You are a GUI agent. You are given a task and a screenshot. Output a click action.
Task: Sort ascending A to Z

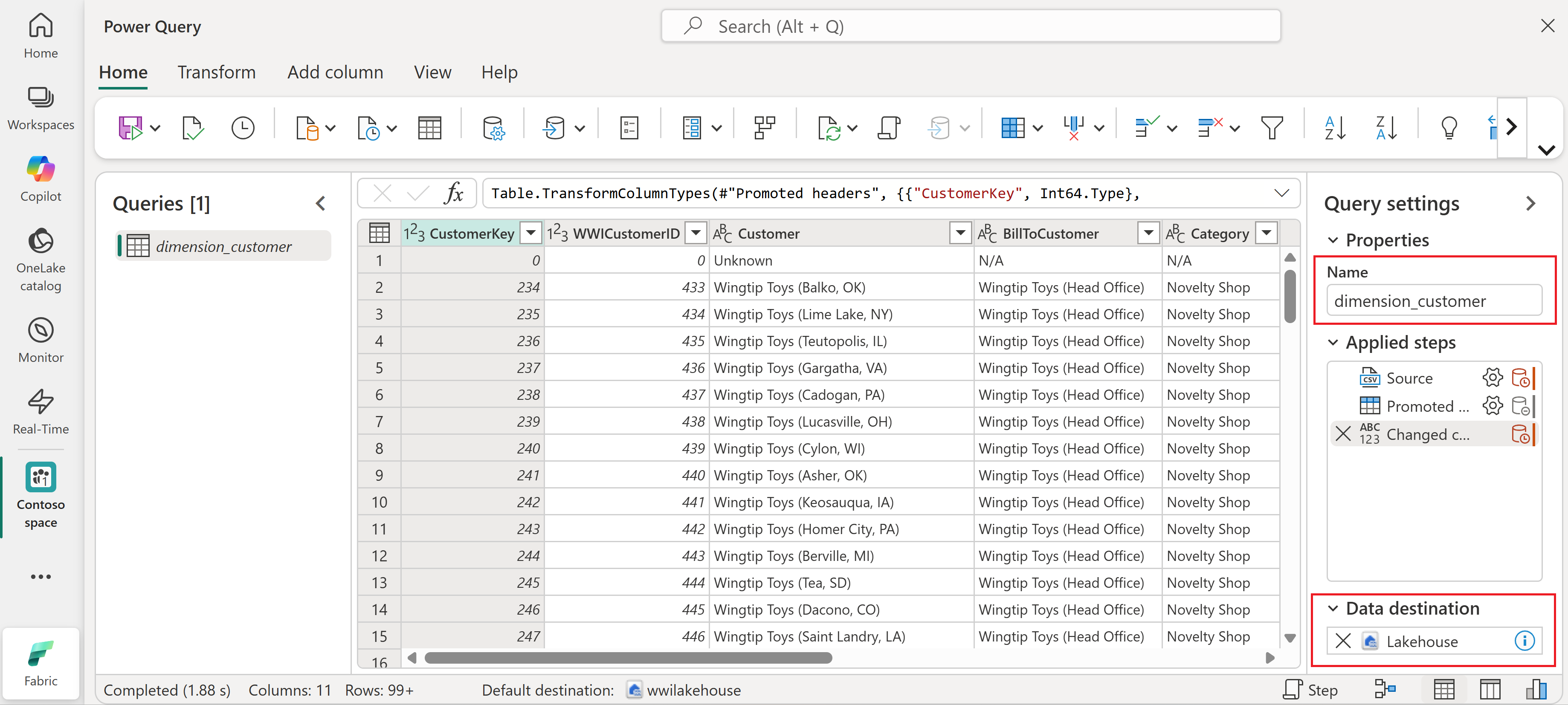[1336, 128]
